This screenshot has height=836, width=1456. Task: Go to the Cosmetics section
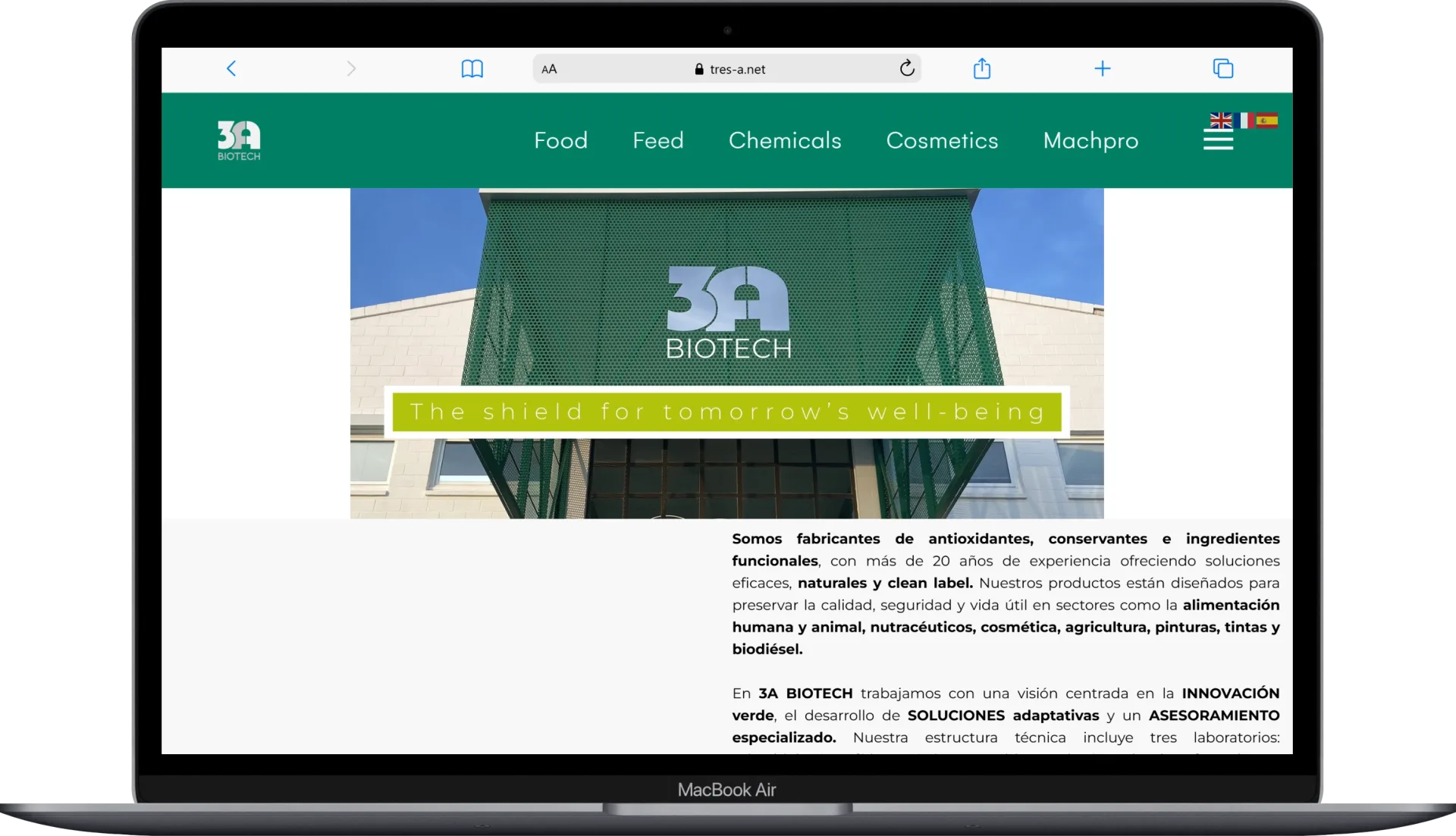pos(941,140)
